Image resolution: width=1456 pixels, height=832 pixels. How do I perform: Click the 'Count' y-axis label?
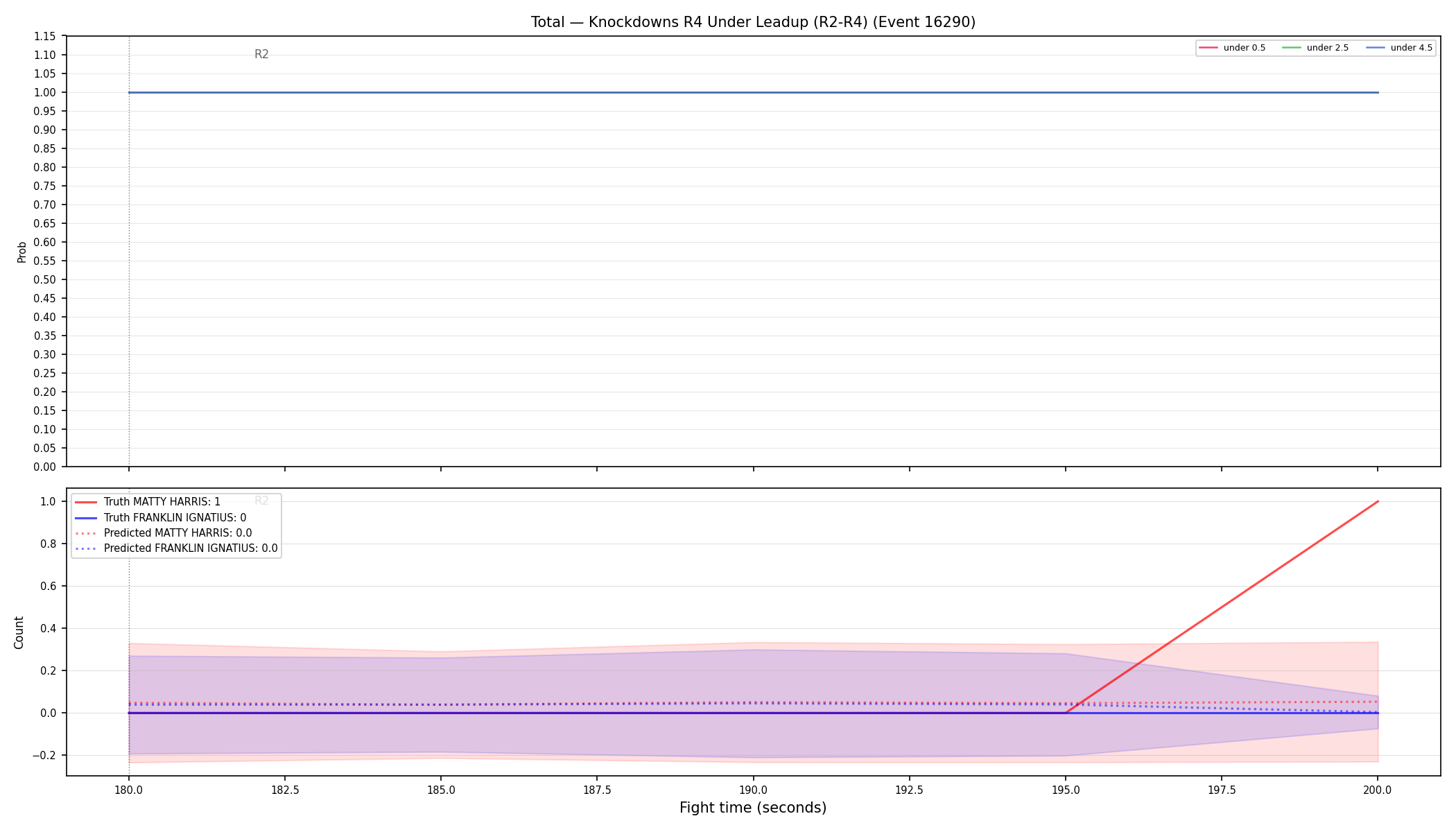point(19,632)
